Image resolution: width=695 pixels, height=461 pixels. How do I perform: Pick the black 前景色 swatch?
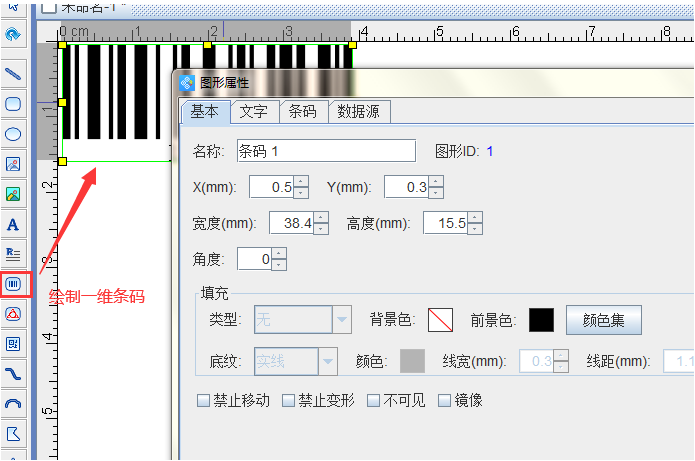(x=541, y=320)
